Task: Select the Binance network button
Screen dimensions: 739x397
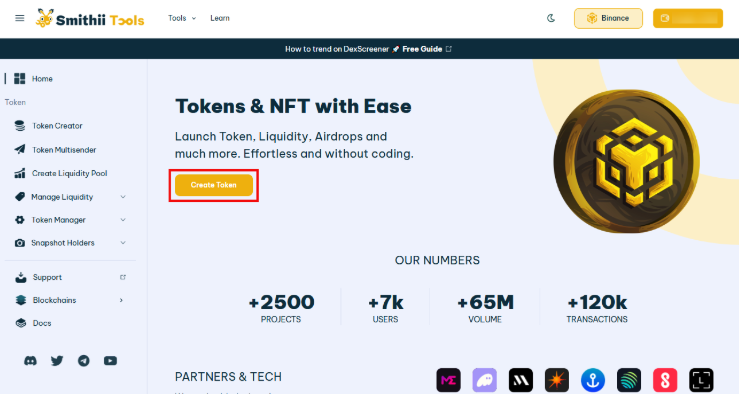Action: tap(608, 18)
